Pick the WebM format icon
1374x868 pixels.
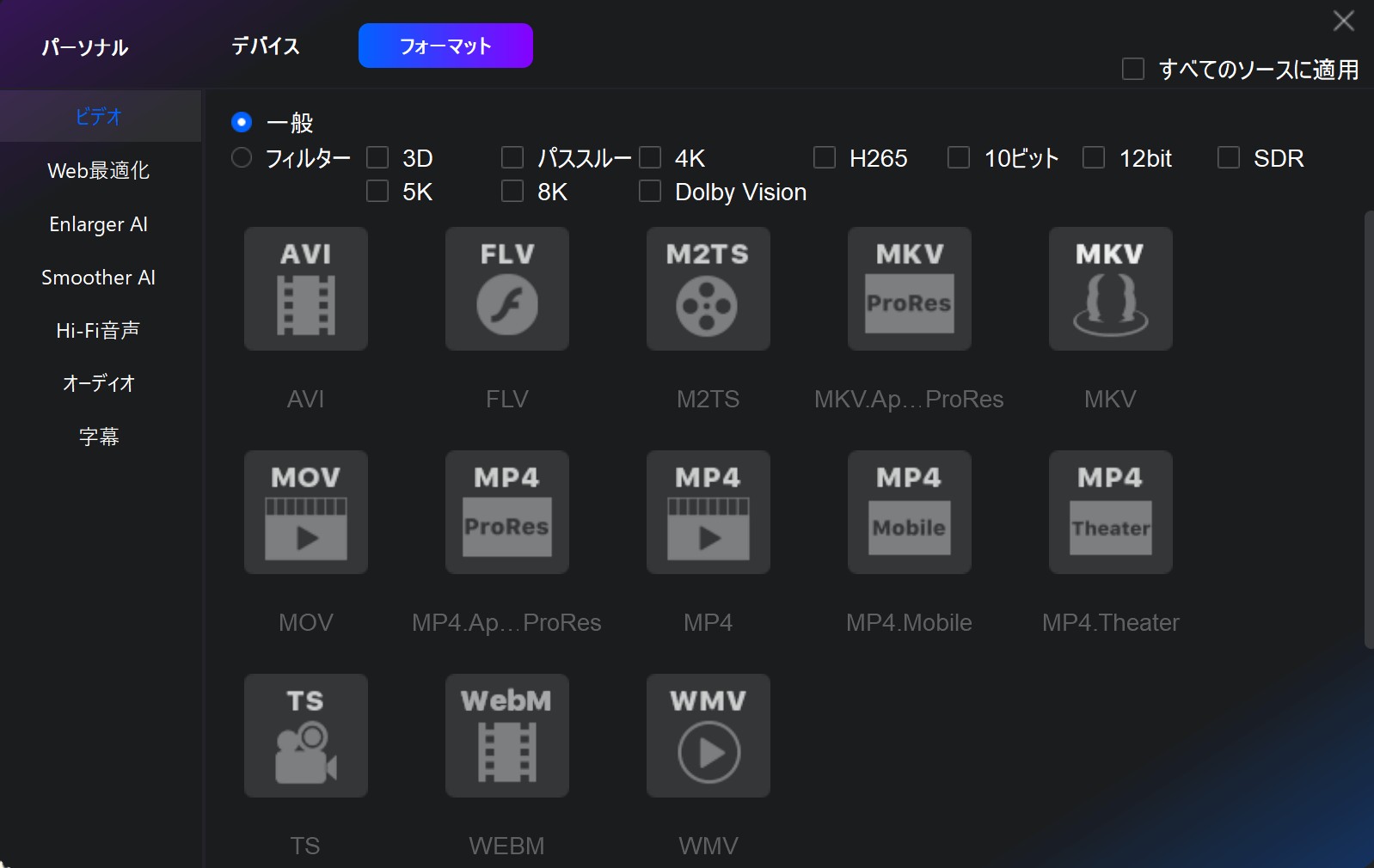(507, 736)
